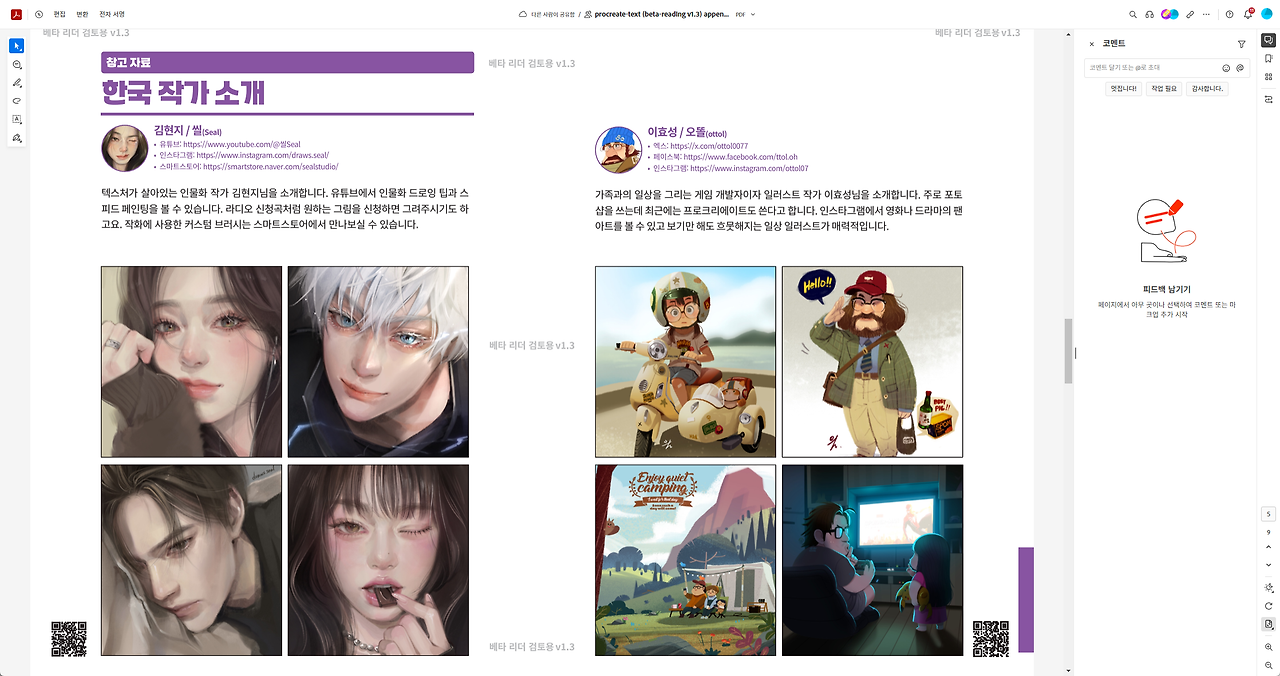Click the Adobe Acrobat home logo
1280x676 pixels.
click(x=17, y=14)
